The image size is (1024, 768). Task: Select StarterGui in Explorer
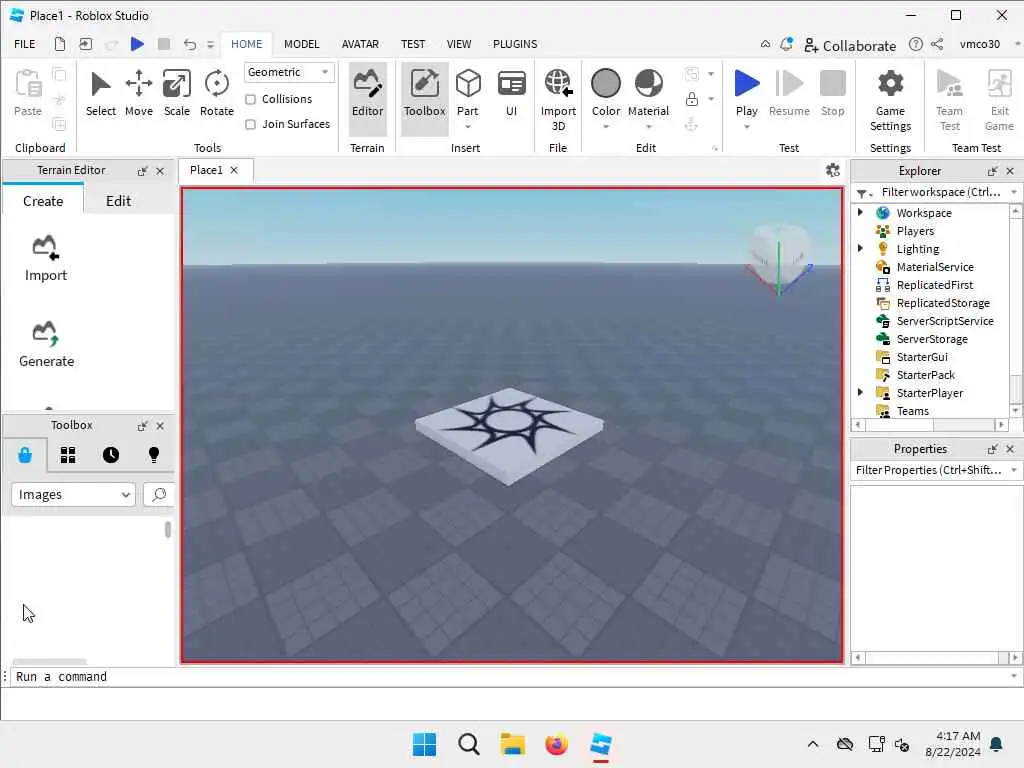(921, 357)
